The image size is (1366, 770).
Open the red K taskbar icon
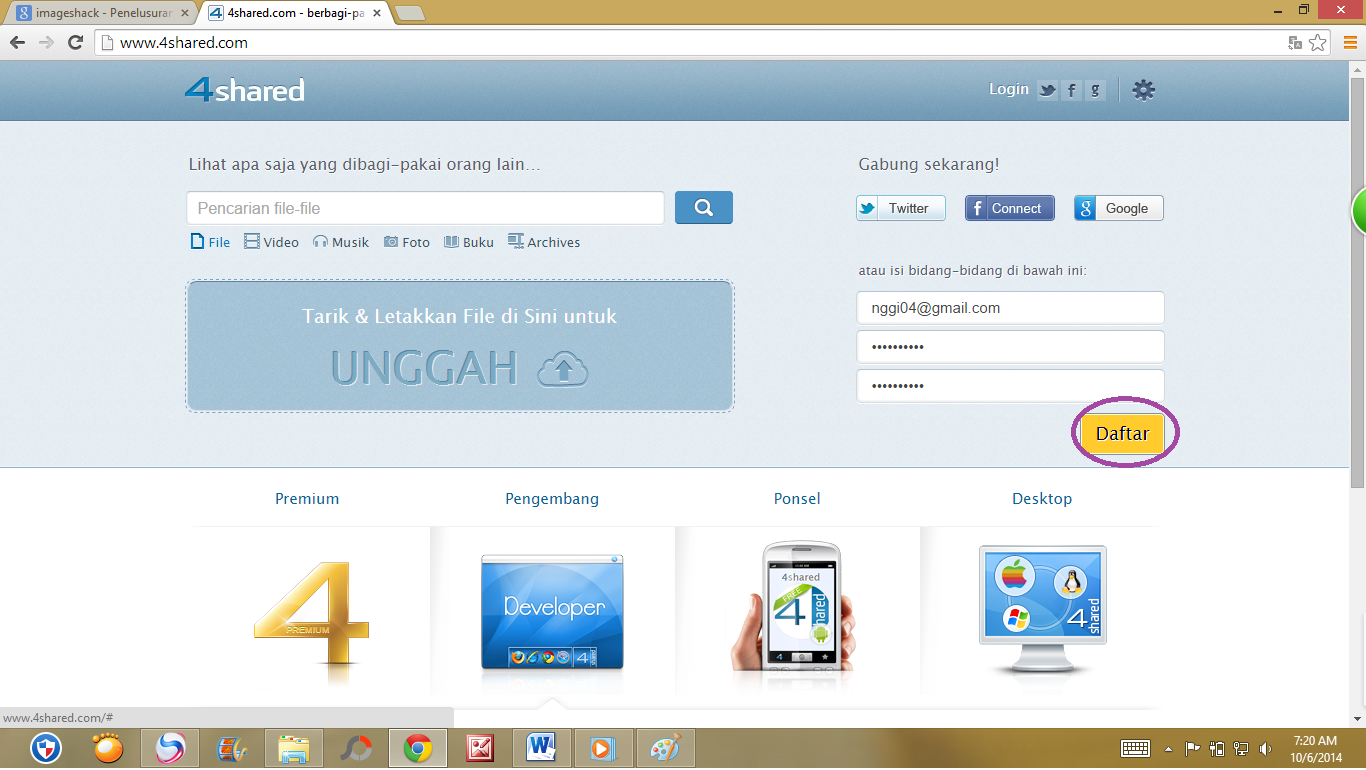(479, 748)
